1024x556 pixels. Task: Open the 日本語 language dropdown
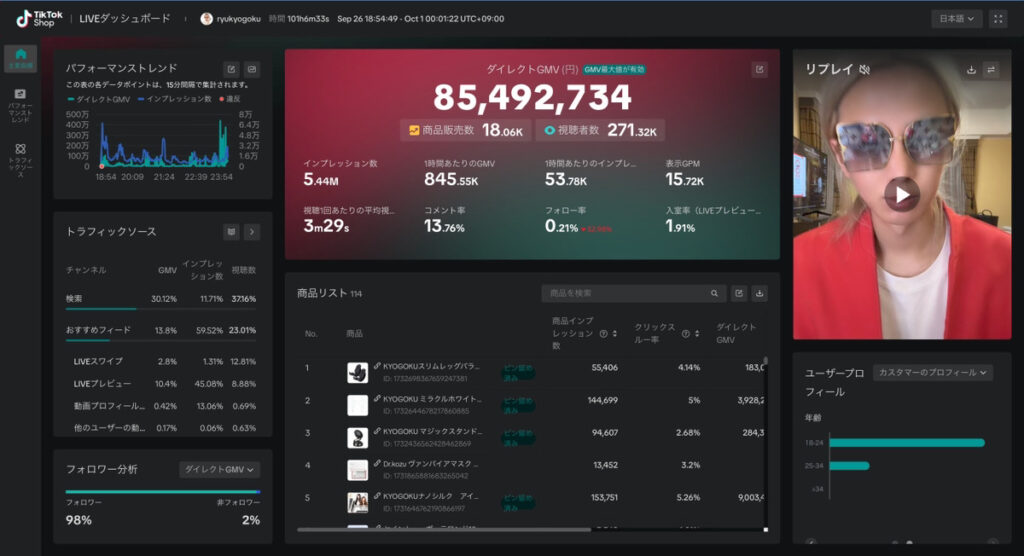click(x=957, y=19)
